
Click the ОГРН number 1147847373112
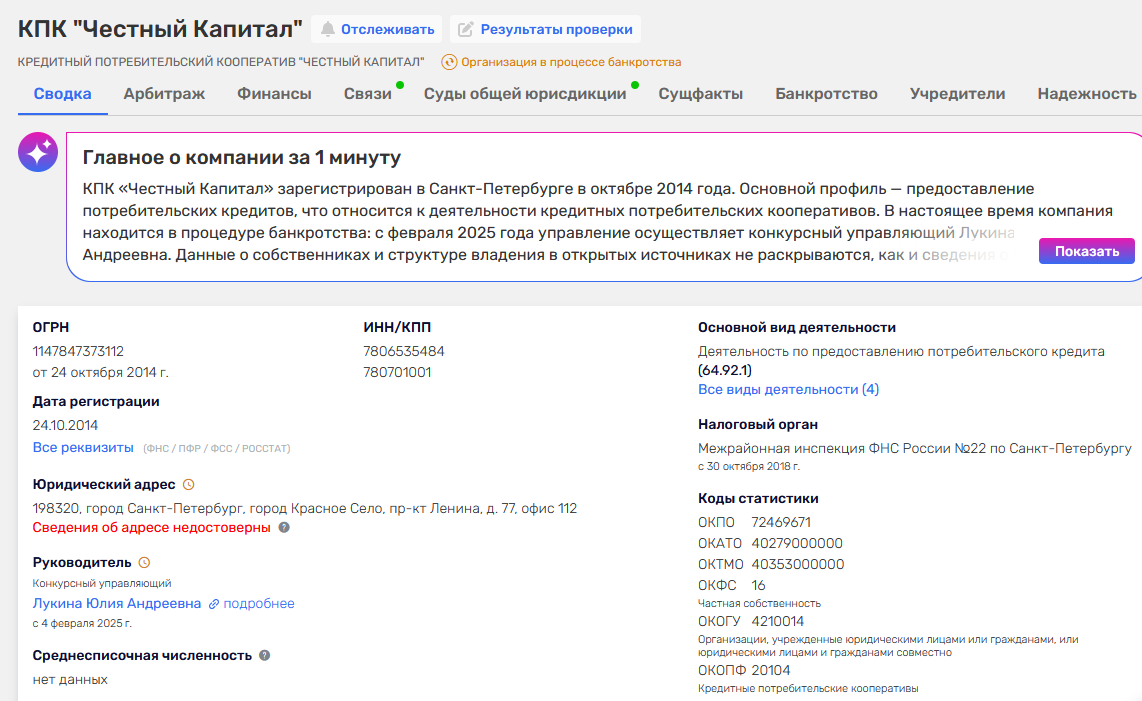[78, 351]
